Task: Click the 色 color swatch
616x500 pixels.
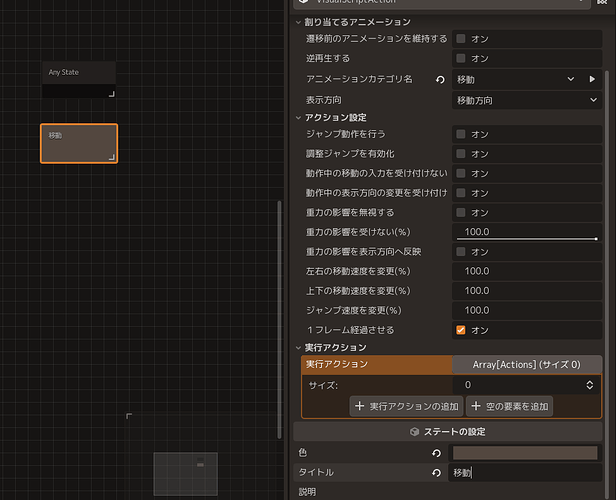Action: pyautogui.click(x=525, y=453)
